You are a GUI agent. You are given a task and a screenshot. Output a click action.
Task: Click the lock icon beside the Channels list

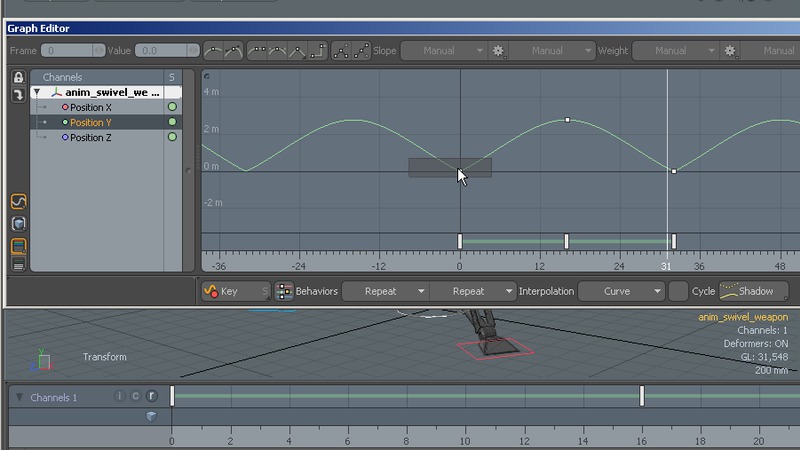[18, 77]
